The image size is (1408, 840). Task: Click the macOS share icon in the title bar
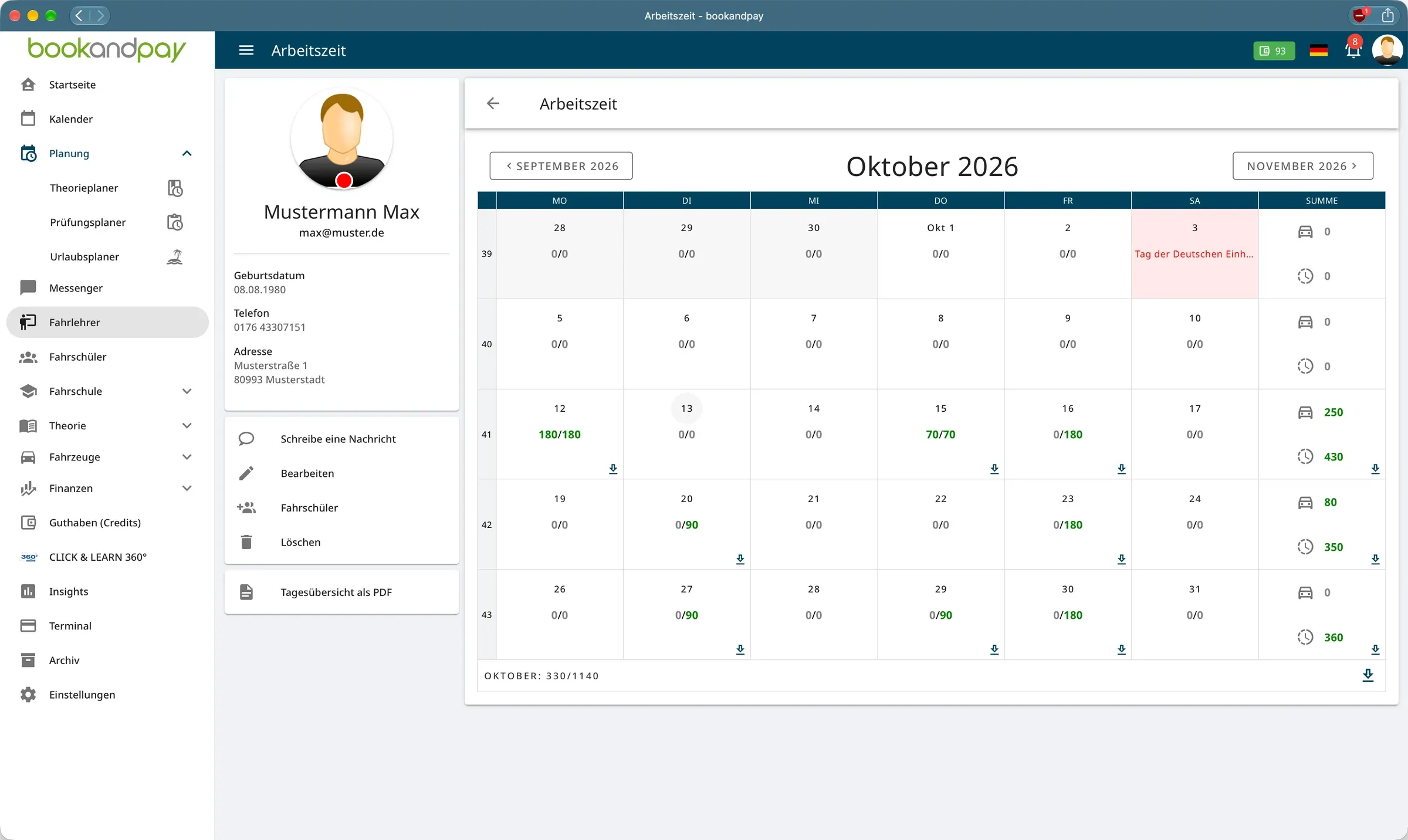[1387, 15]
